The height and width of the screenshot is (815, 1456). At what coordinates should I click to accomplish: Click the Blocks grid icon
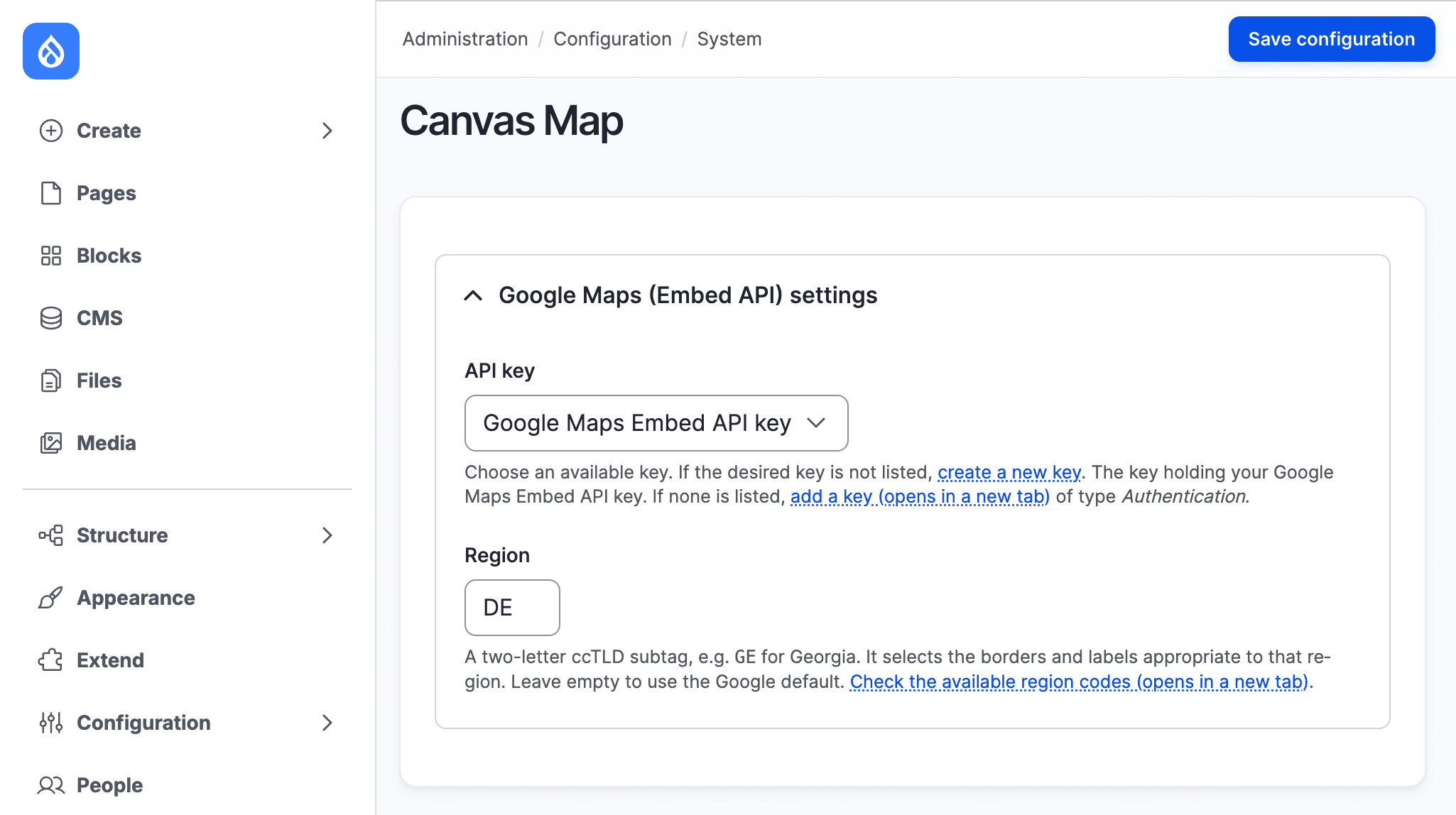point(51,256)
